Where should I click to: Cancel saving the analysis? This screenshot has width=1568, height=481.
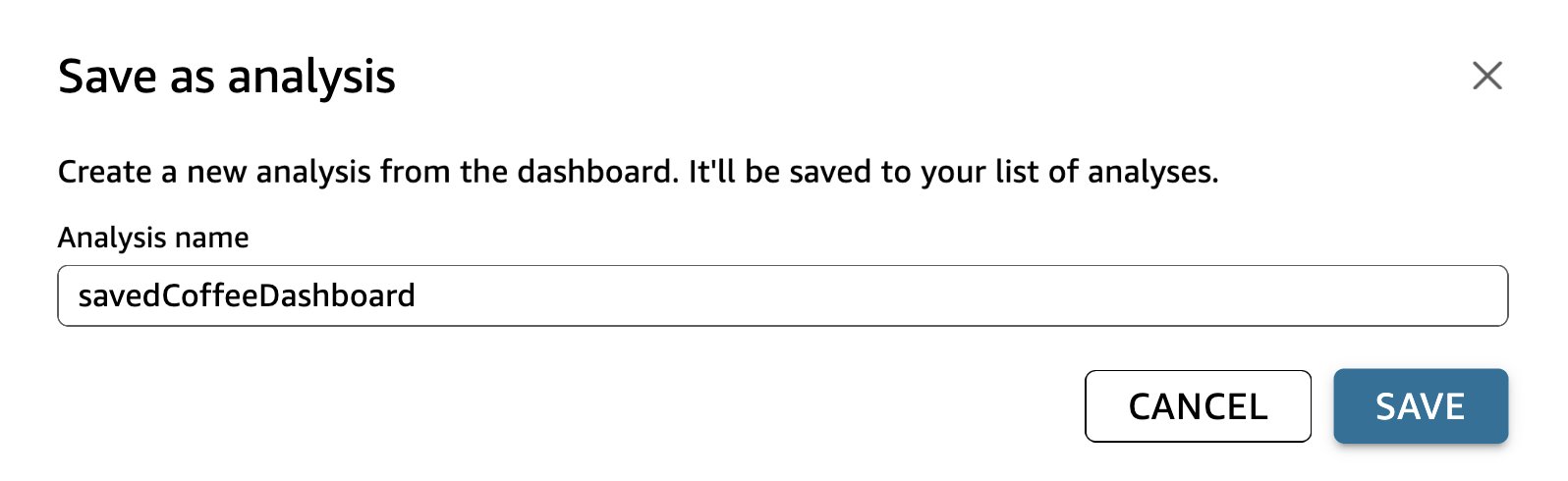[1197, 406]
